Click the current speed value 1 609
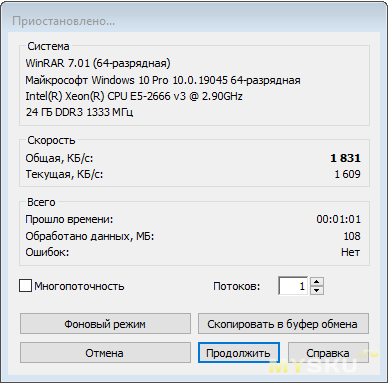This screenshot has height=383, width=388. [347, 174]
